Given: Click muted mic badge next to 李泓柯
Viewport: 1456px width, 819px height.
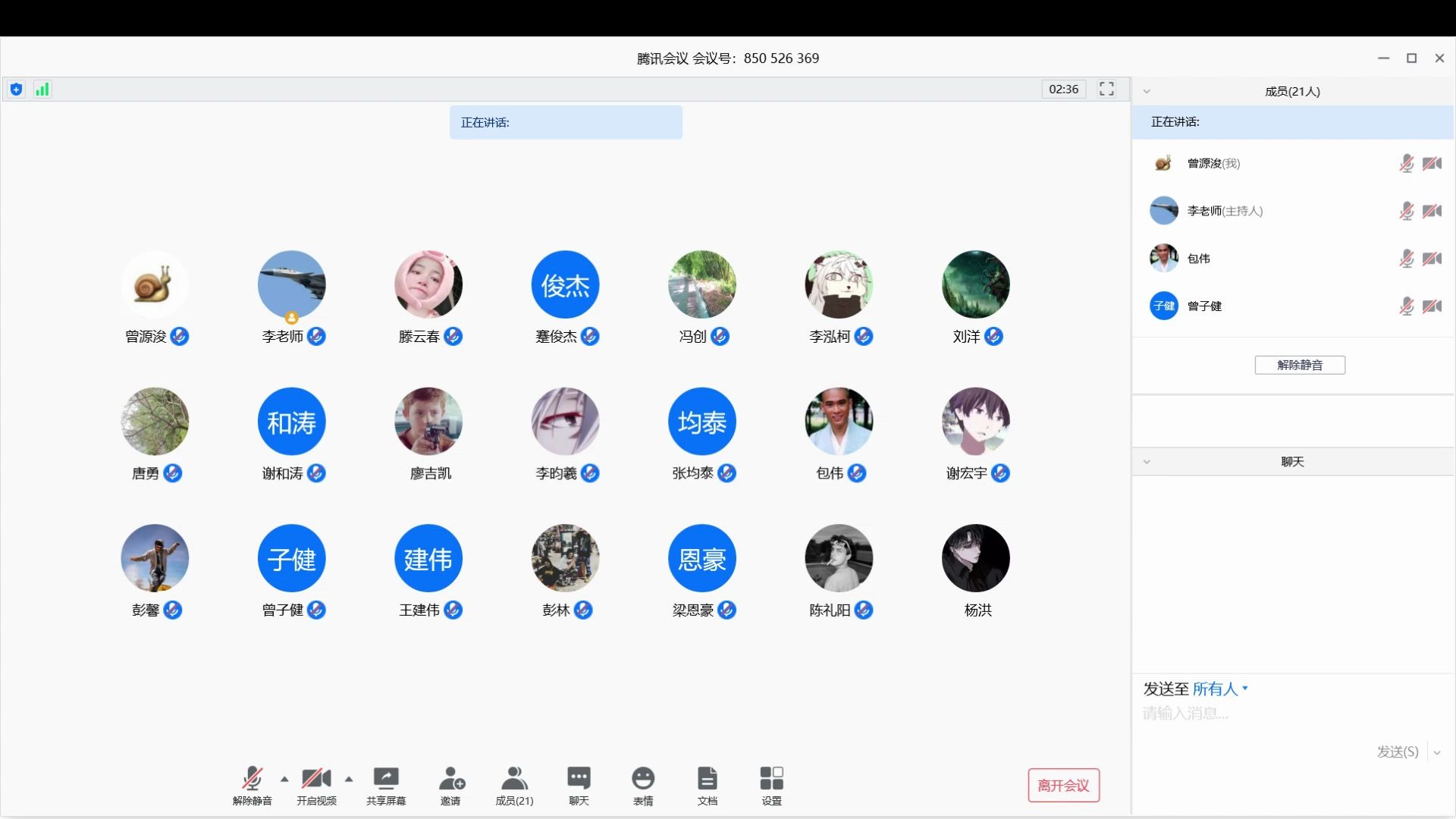Looking at the screenshot, I should tap(863, 336).
